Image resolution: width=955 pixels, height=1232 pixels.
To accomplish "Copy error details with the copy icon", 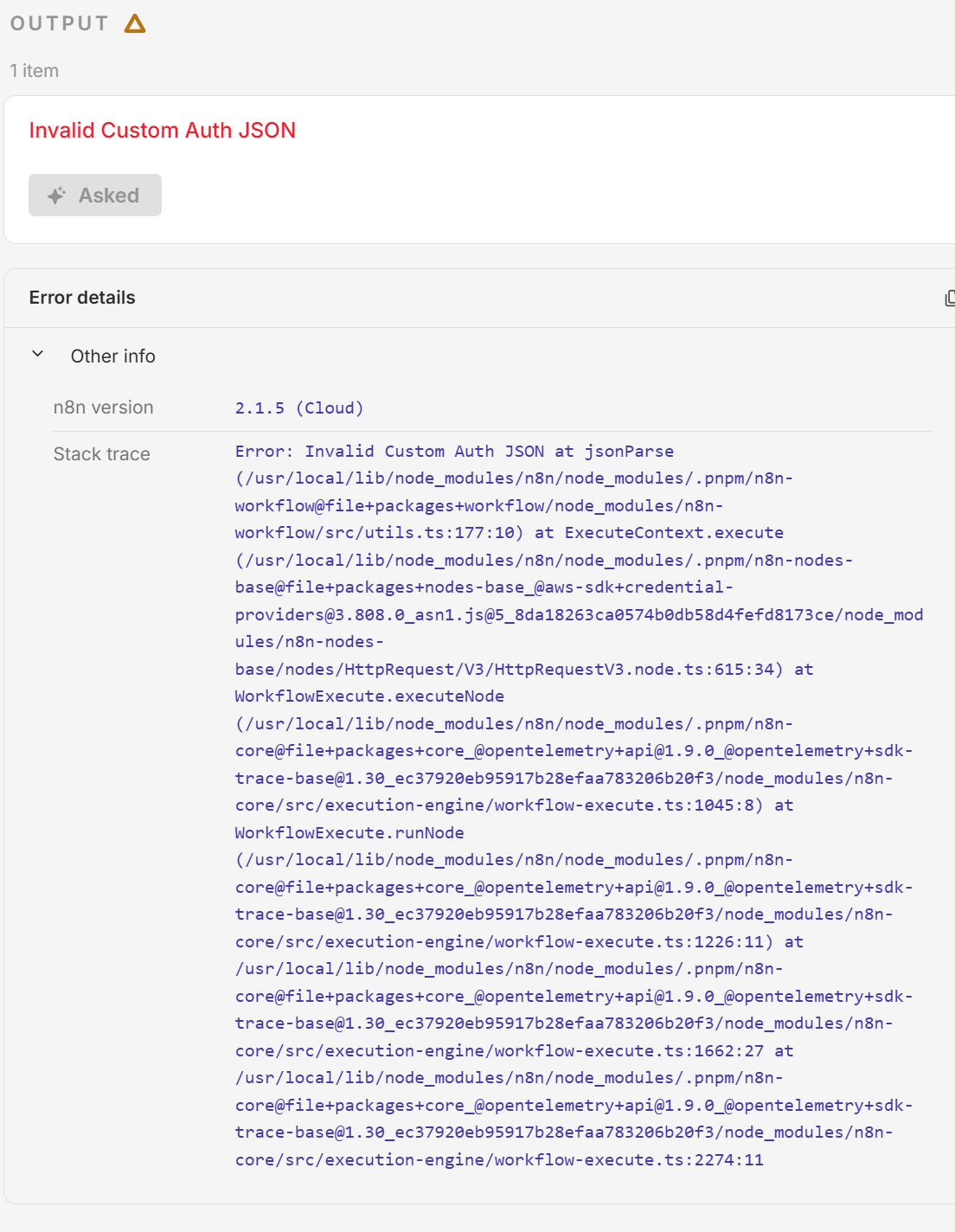I will [950, 298].
